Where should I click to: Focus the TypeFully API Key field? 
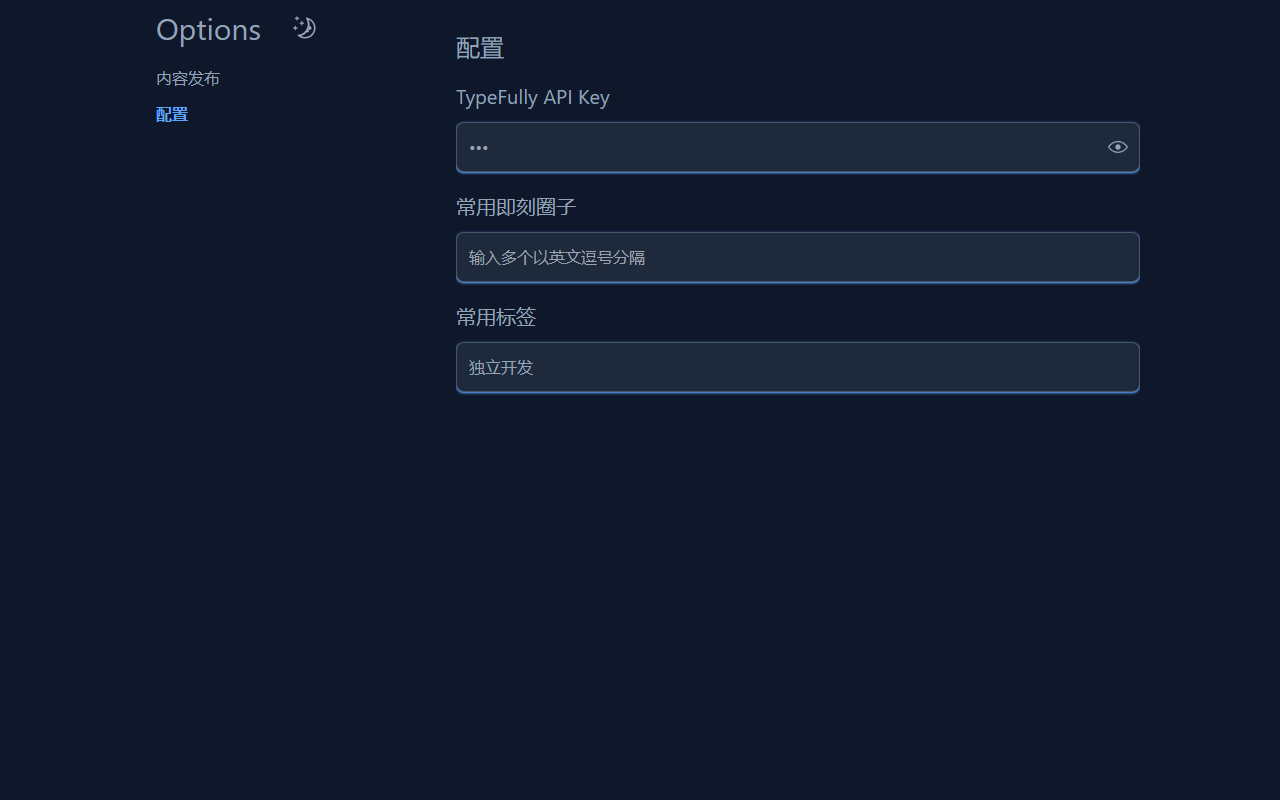(x=798, y=147)
